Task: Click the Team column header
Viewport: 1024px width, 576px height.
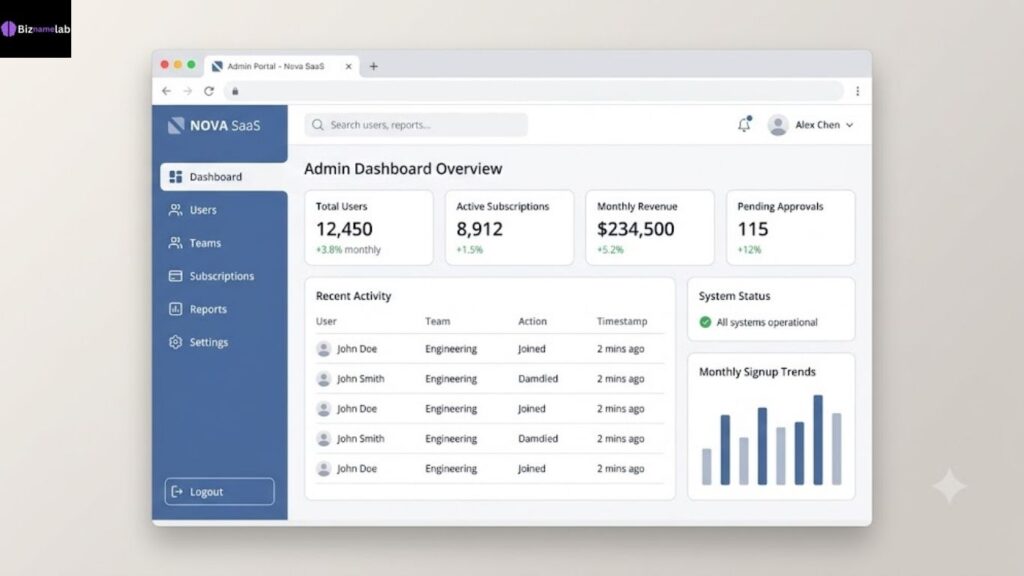Action: point(438,321)
